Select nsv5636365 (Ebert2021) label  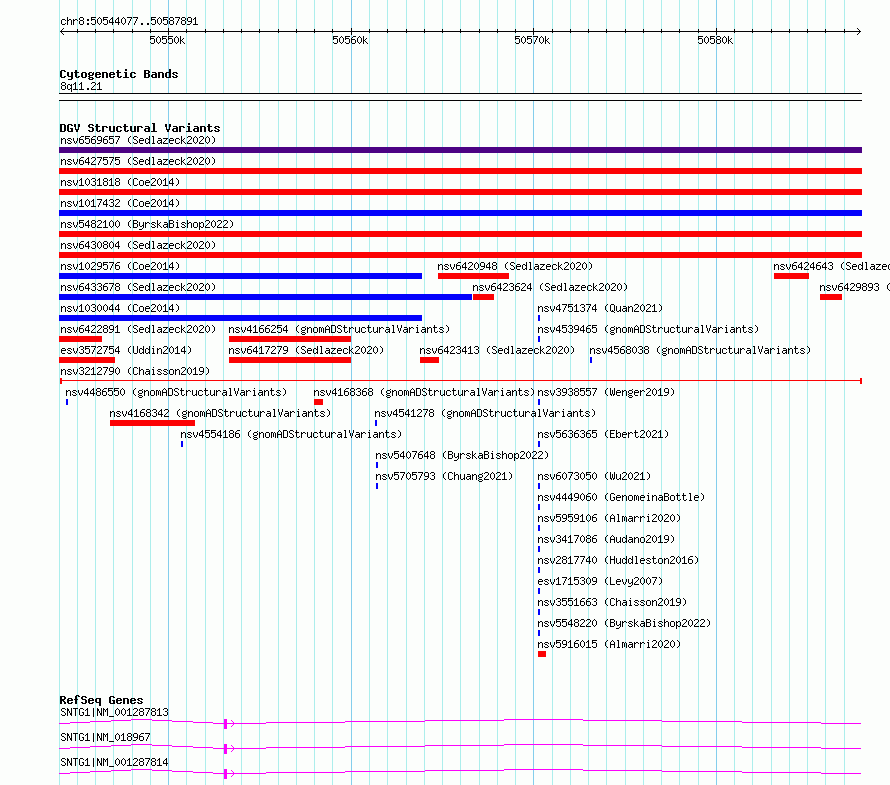pos(603,434)
